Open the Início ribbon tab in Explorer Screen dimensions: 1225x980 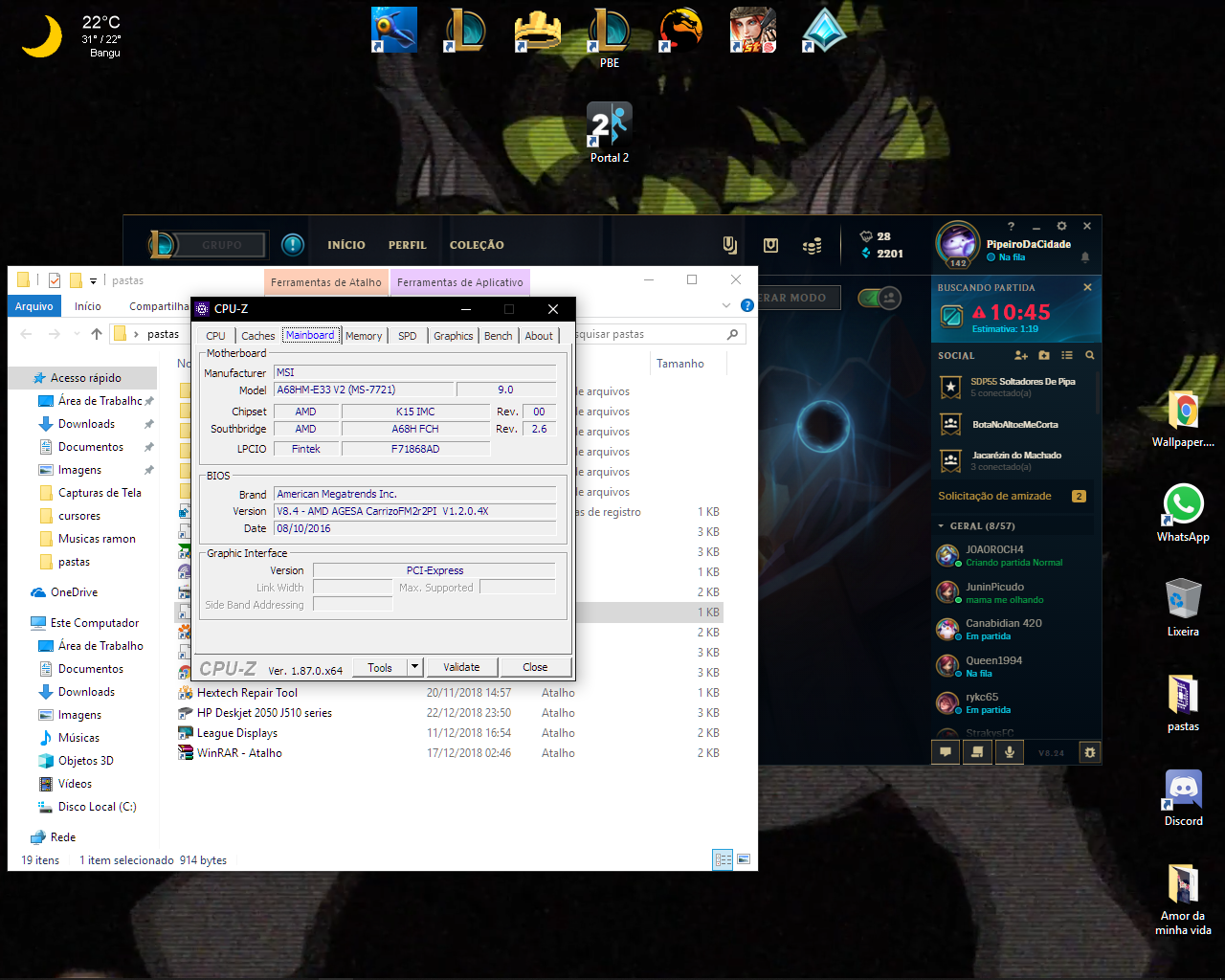(x=88, y=306)
